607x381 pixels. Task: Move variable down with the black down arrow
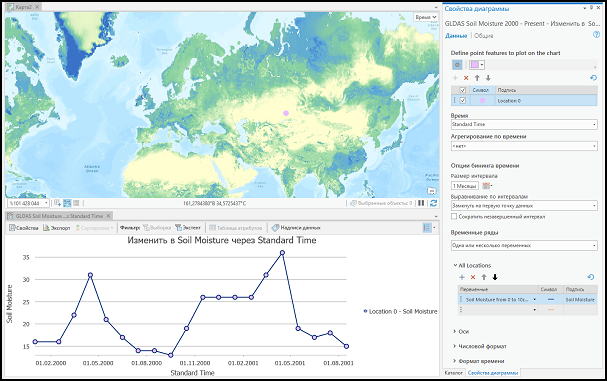495,277
